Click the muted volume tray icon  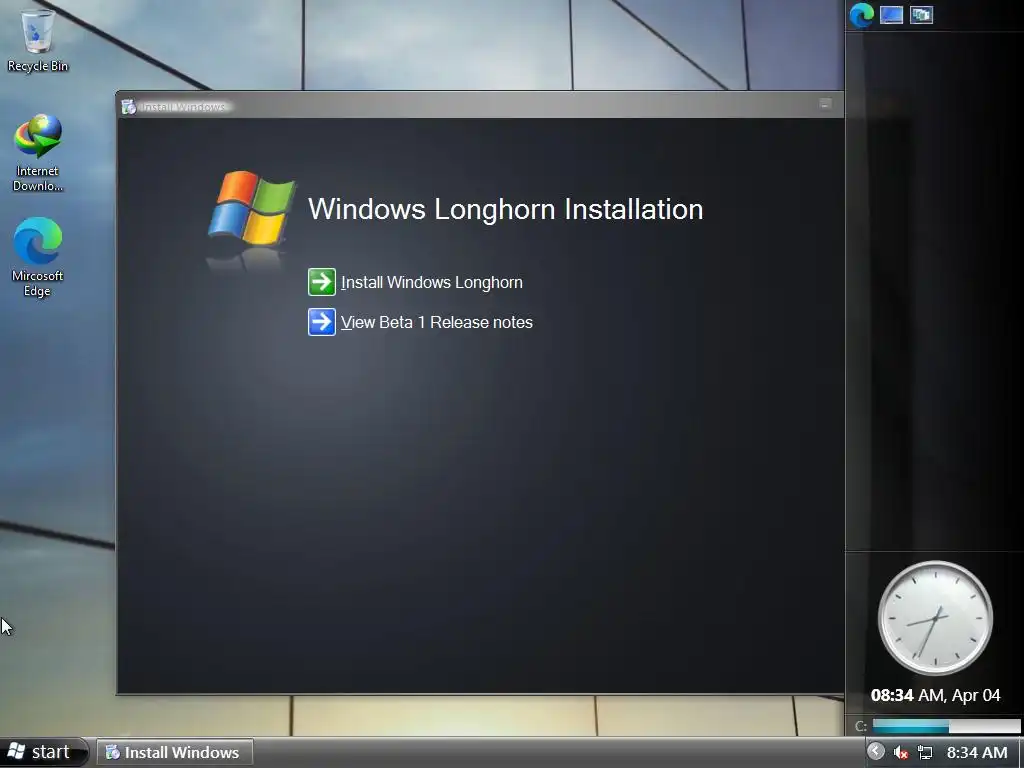pyautogui.click(x=901, y=753)
